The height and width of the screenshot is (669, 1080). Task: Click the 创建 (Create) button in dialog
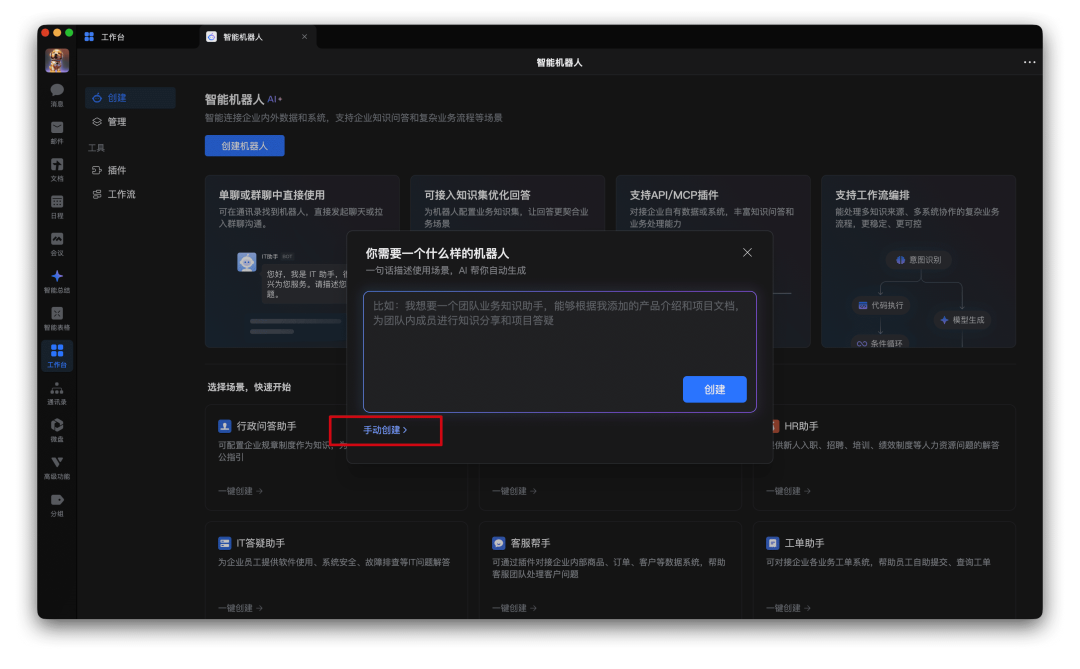click(714, 389)
